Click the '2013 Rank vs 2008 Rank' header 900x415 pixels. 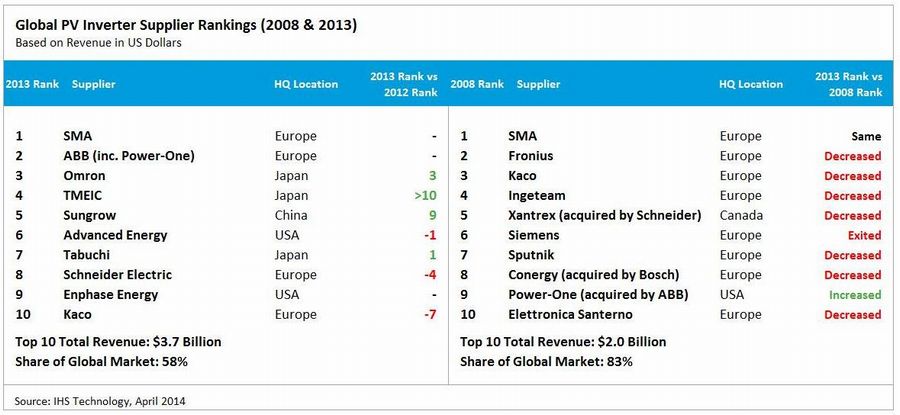848,84
